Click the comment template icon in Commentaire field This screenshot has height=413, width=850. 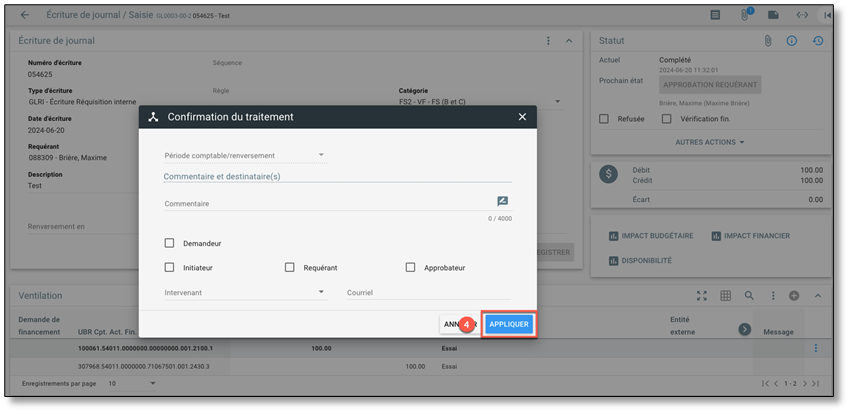(x=503, y=202)
